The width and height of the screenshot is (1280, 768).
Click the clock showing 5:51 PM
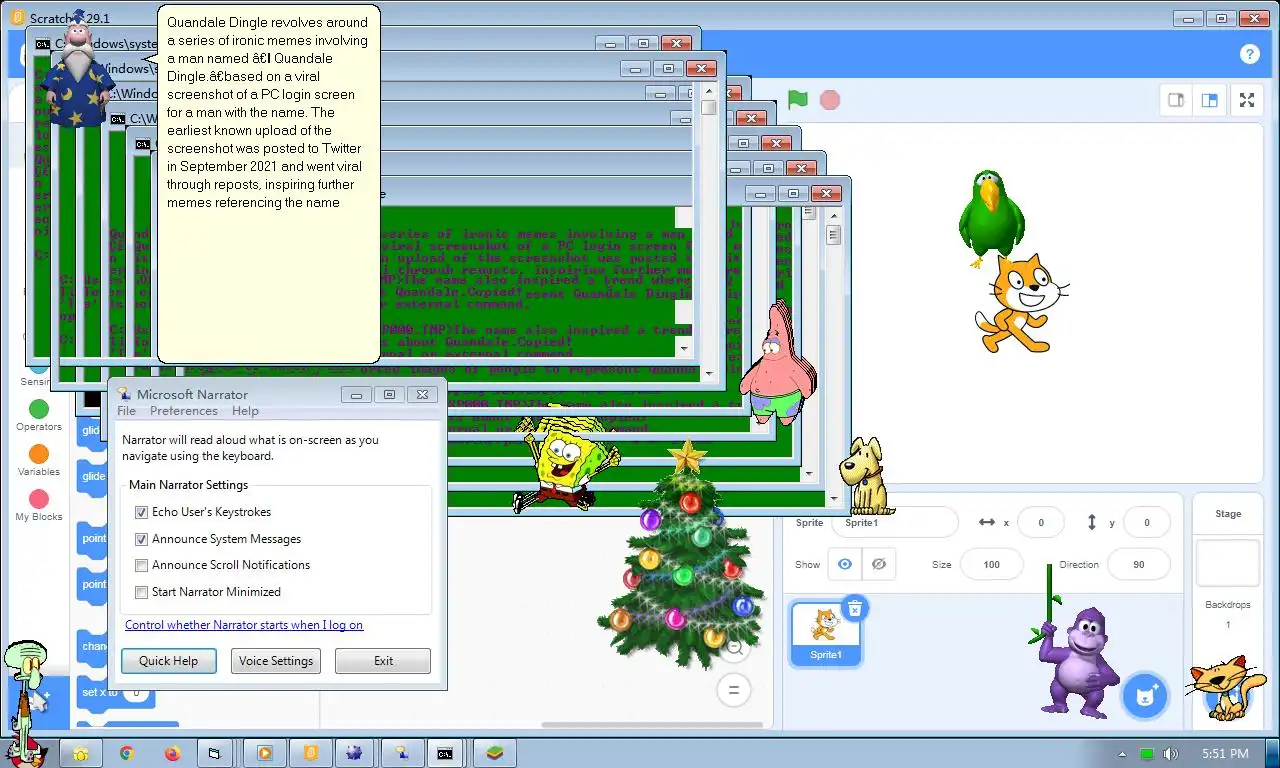tap(1225, 754)
